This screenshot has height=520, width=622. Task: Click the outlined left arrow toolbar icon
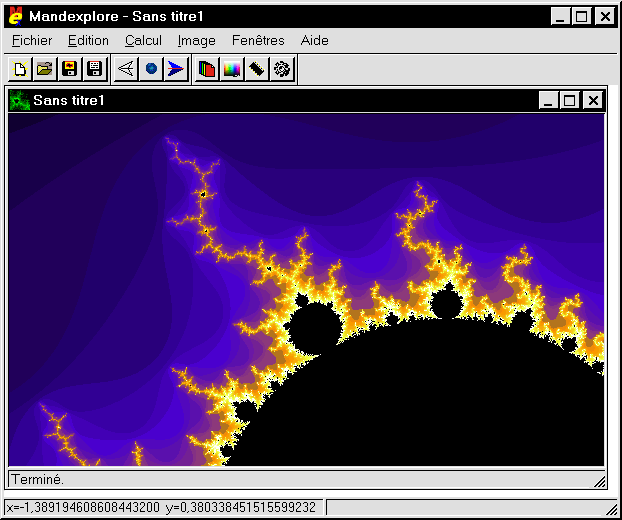[126, 69]
